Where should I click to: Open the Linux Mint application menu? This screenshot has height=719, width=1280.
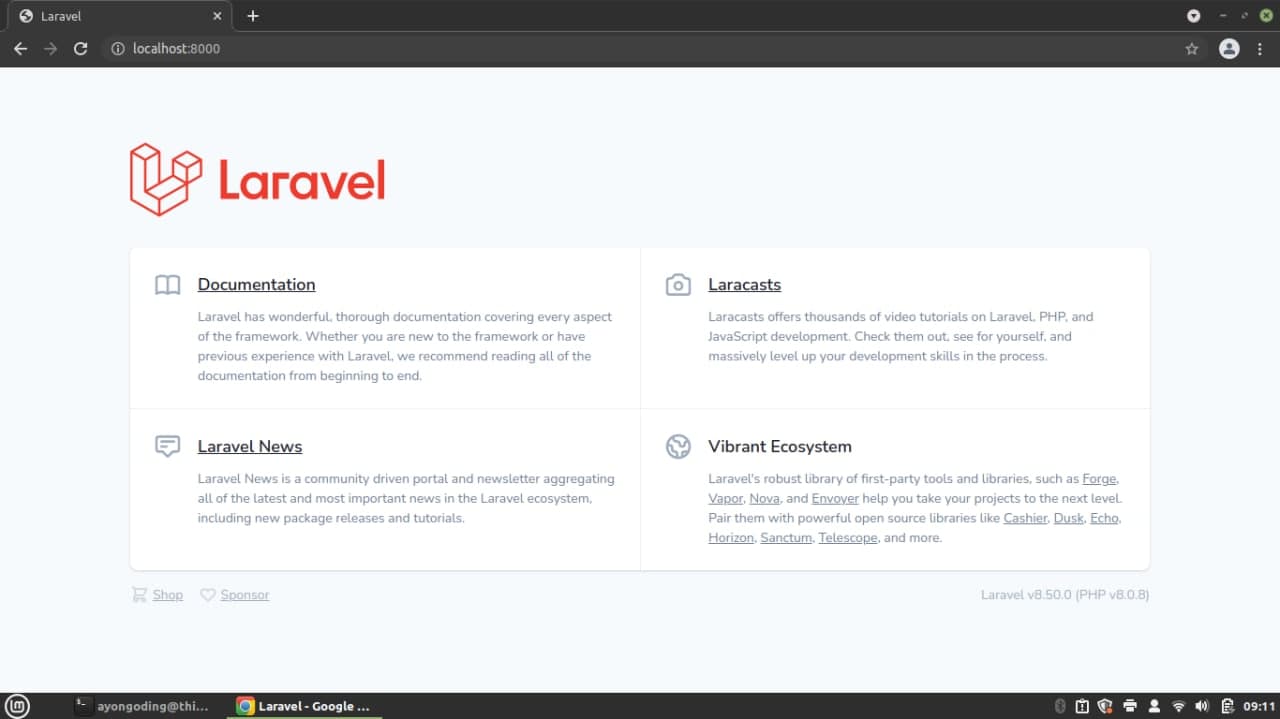click(16, 706)
